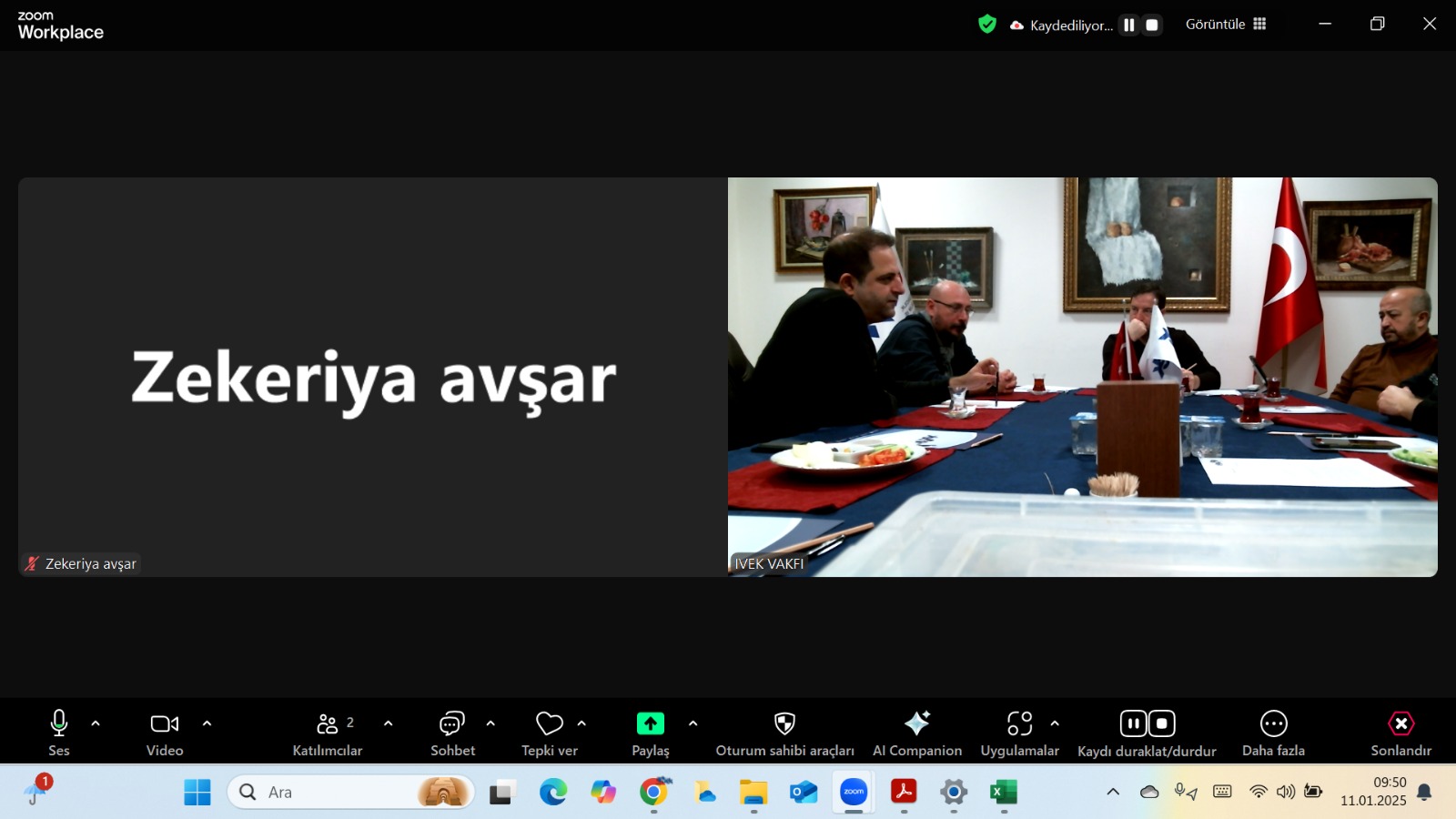This screenshot has height=819, width=1456.
Task: Click the Daha fazla more options icon
Action: click(x=1273, y=724)
